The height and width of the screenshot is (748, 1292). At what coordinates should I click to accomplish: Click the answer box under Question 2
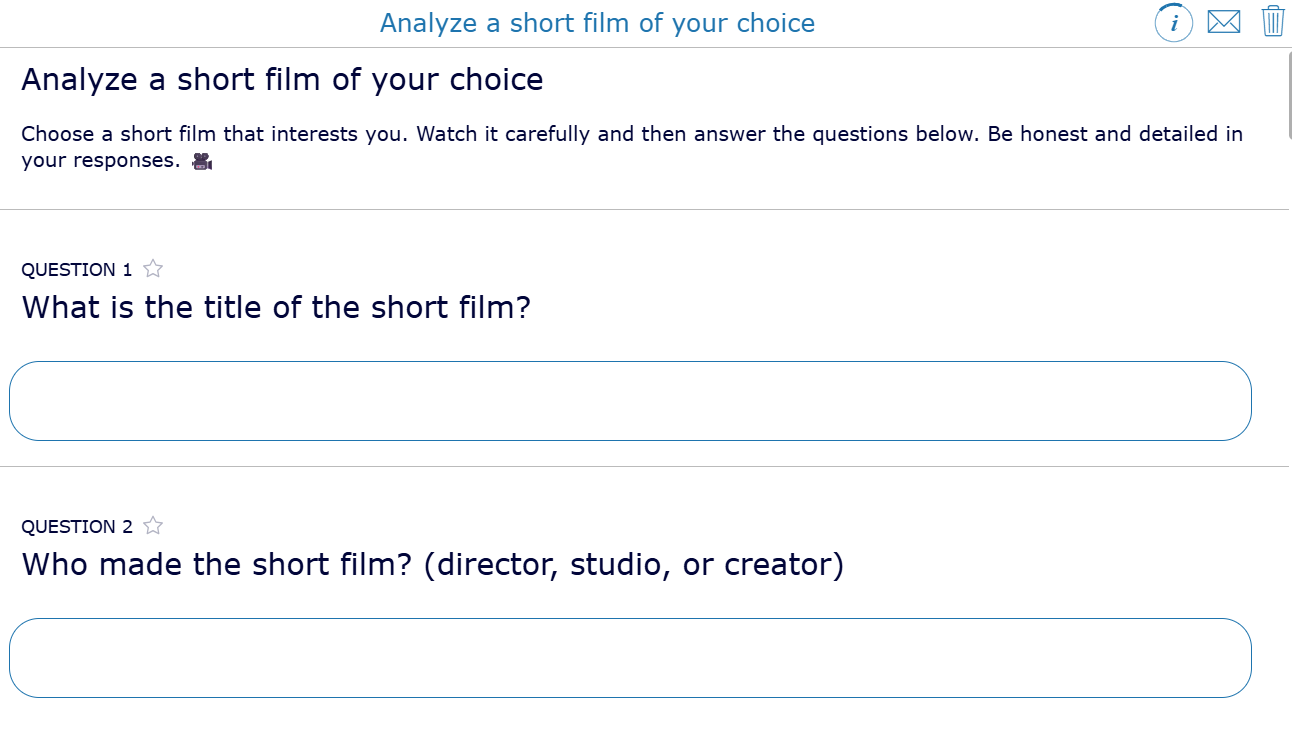click(630, 658)
